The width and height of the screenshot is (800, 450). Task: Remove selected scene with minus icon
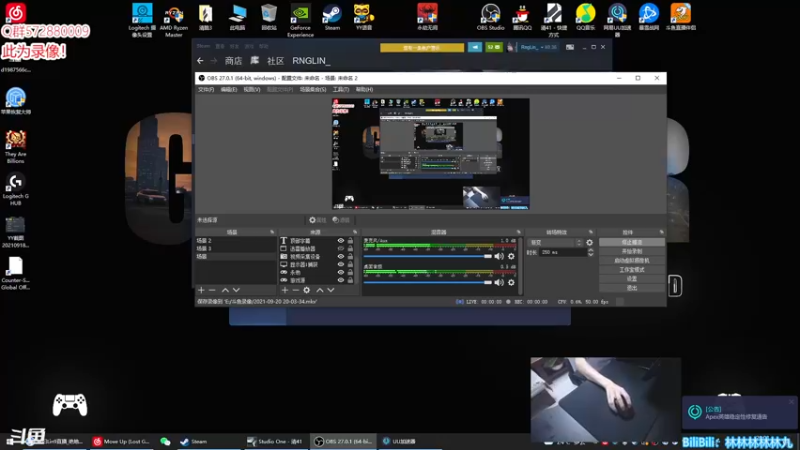click(212, 290)
